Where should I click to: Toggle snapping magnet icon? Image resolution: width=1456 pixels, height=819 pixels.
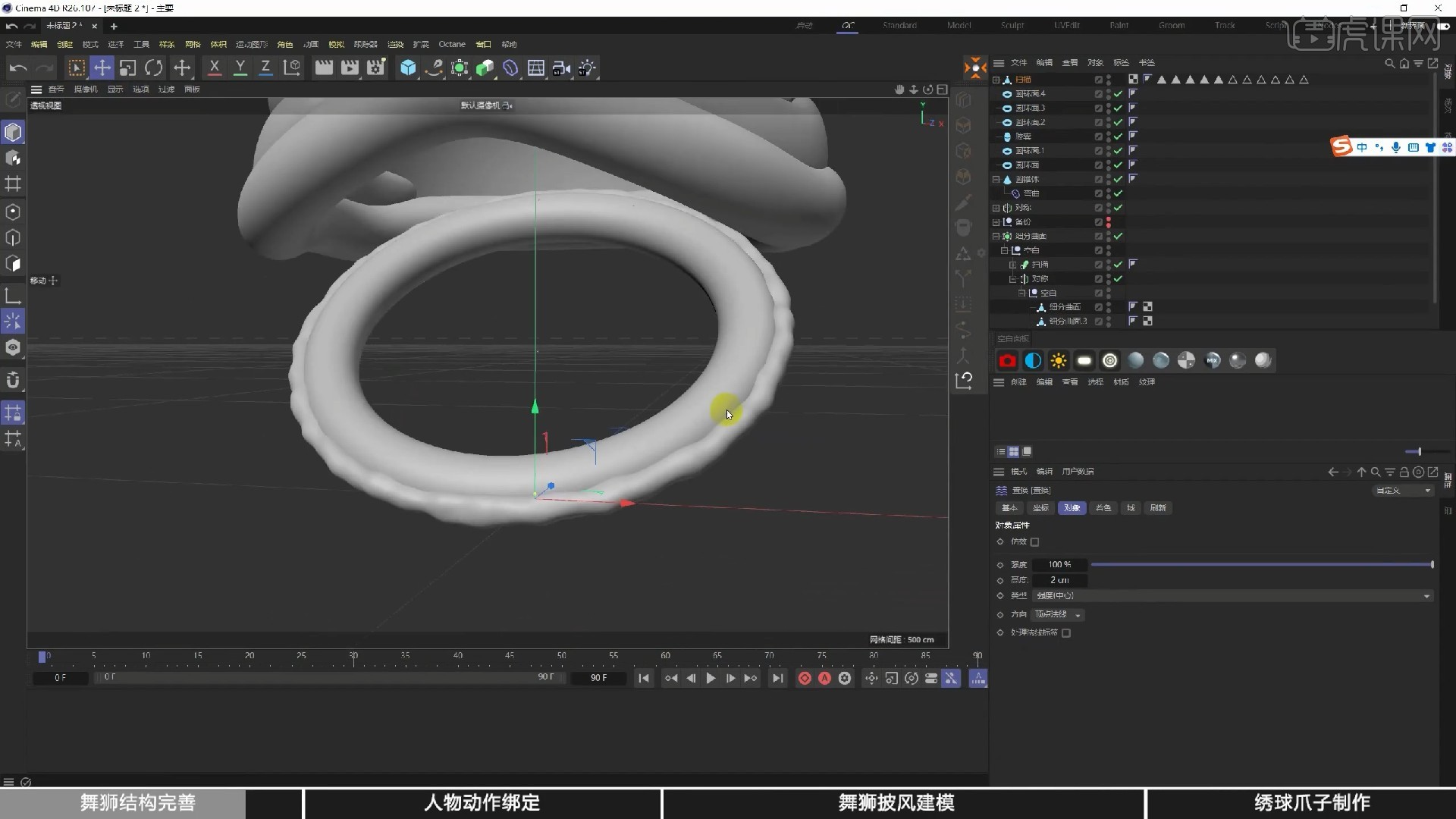point(13,380)
